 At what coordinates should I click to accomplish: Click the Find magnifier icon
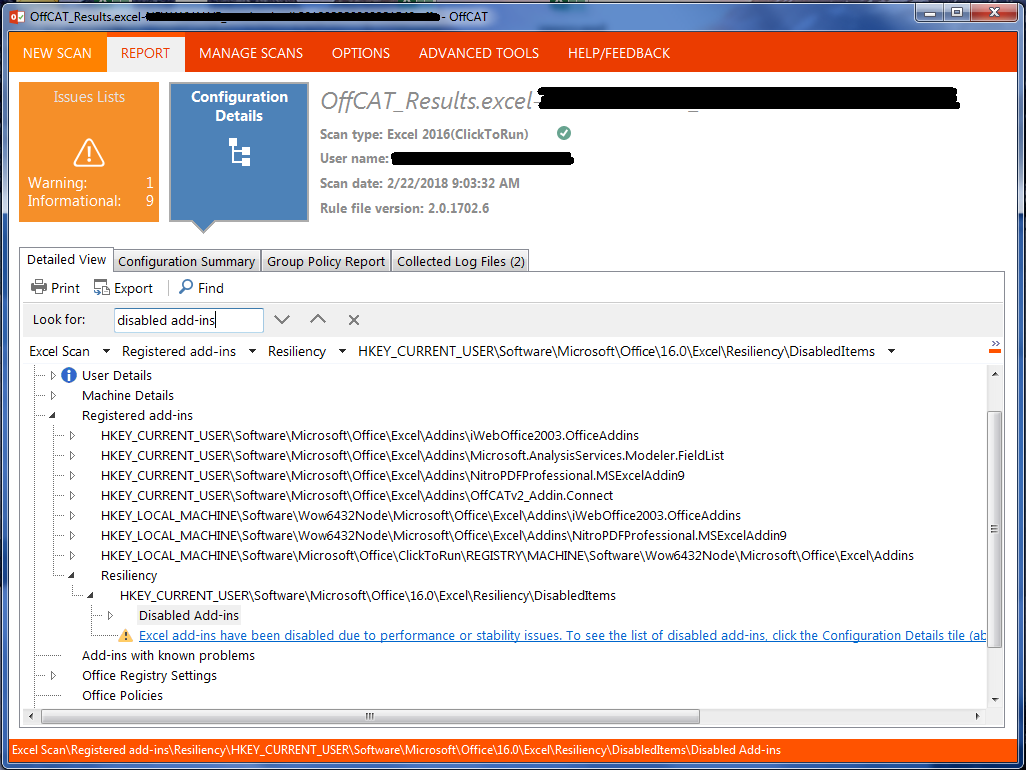(x=186, y=287)
